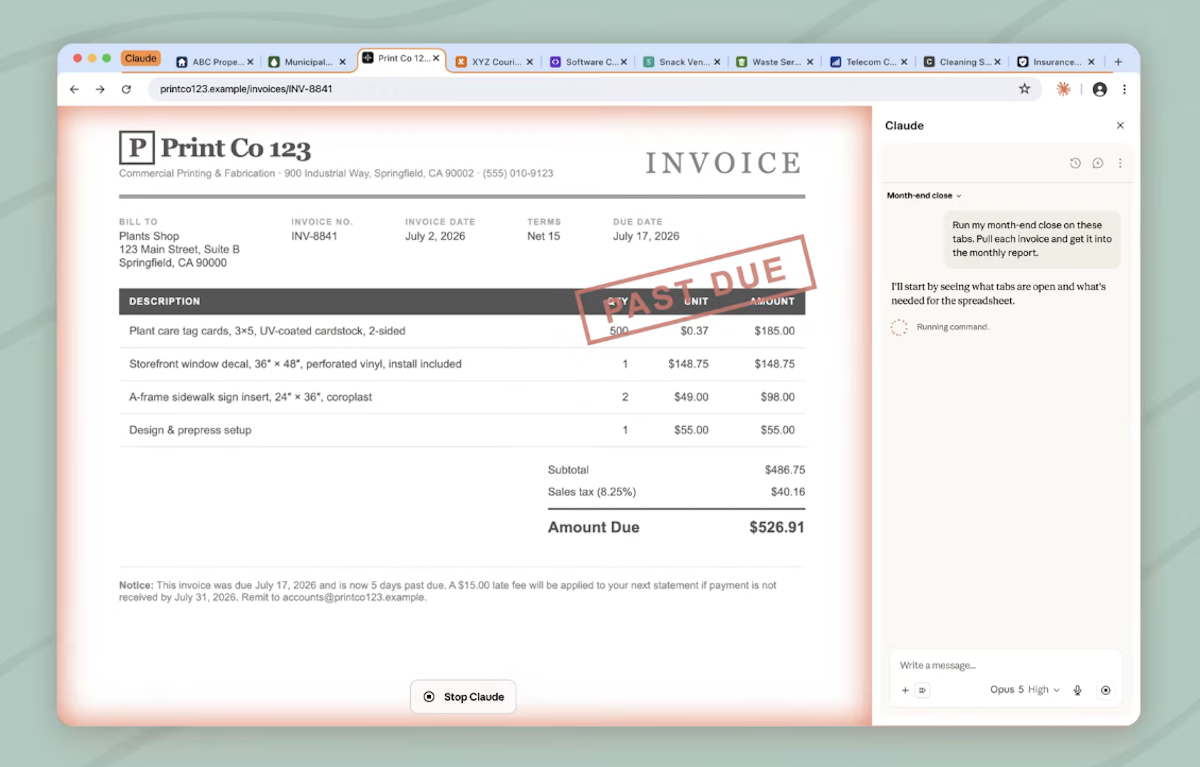This screenshot has height=767, width=1200.
Task: Close the active Print Co tab
Action: (436, 59)
